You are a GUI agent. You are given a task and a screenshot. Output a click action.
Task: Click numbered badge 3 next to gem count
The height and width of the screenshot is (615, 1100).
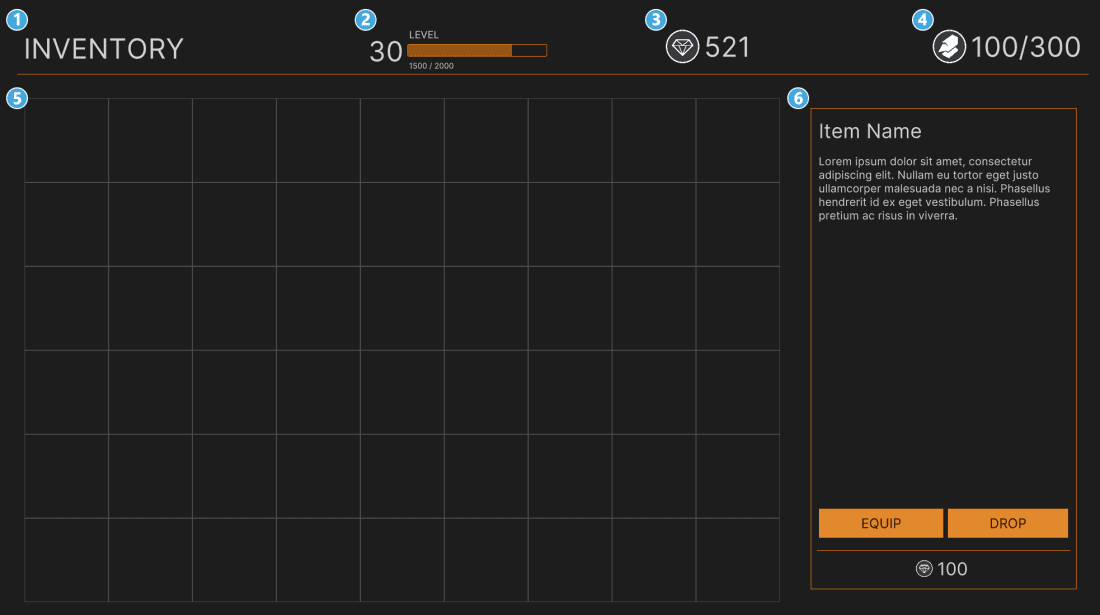(x=655, y=18)
